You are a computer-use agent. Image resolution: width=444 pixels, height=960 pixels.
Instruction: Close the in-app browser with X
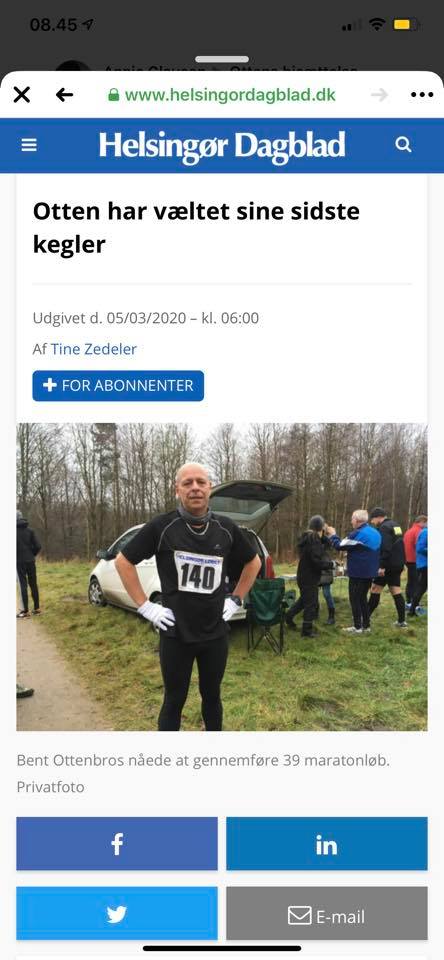click(x=21, y=95)
